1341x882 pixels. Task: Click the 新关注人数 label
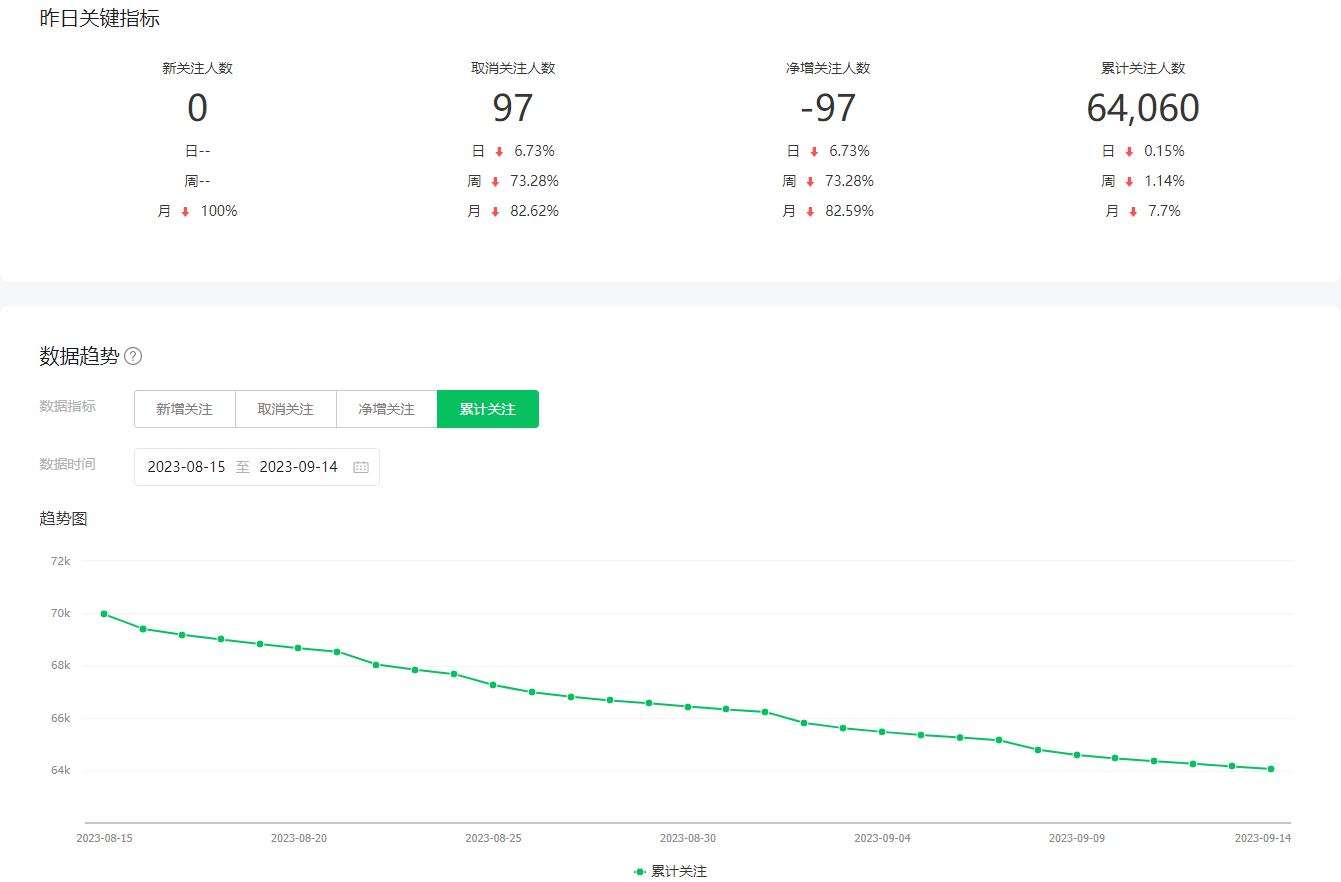click(x=197, y=68)
